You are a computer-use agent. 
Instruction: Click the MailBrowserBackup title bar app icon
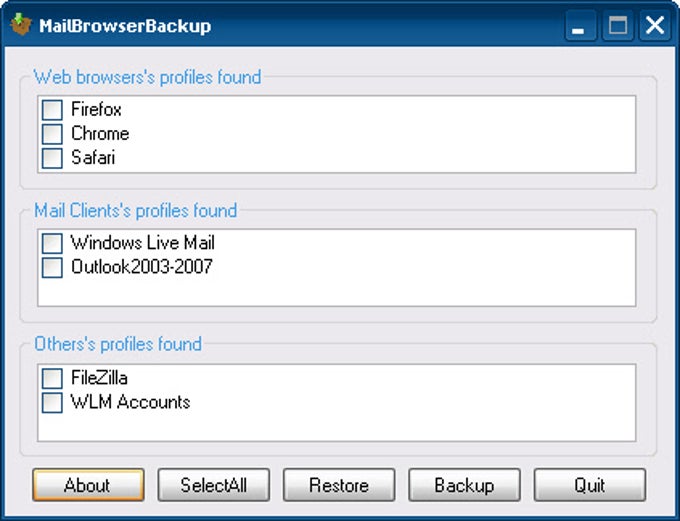tap(21, 25)
